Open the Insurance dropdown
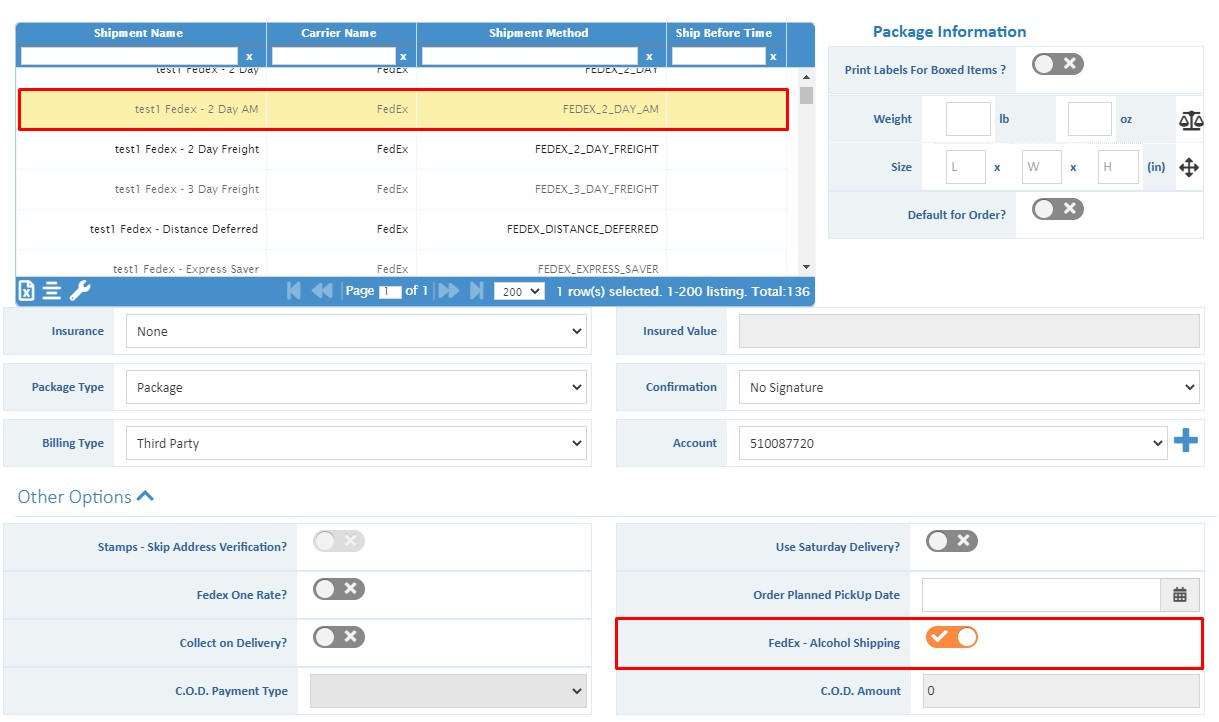 355,331
